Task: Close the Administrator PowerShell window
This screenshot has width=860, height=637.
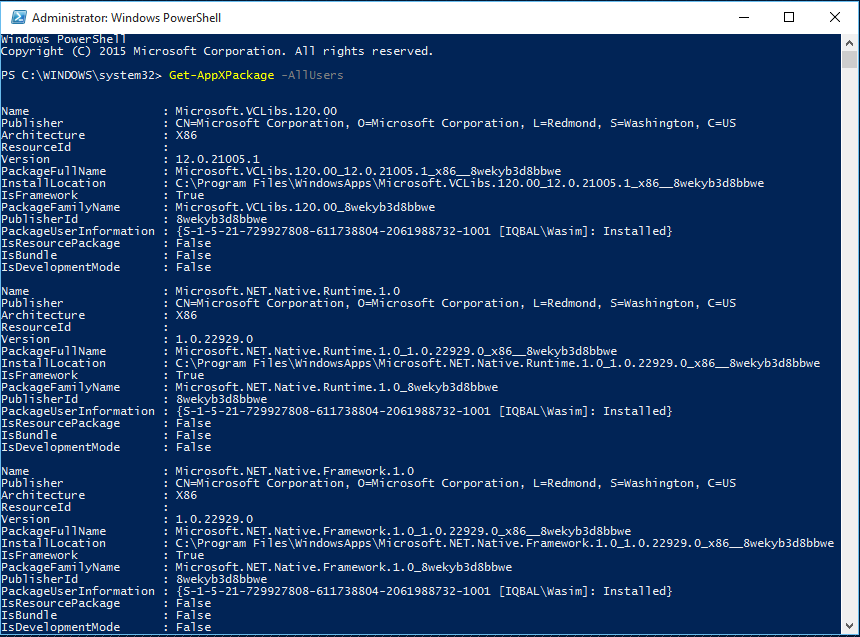Action: pos(835,17)
